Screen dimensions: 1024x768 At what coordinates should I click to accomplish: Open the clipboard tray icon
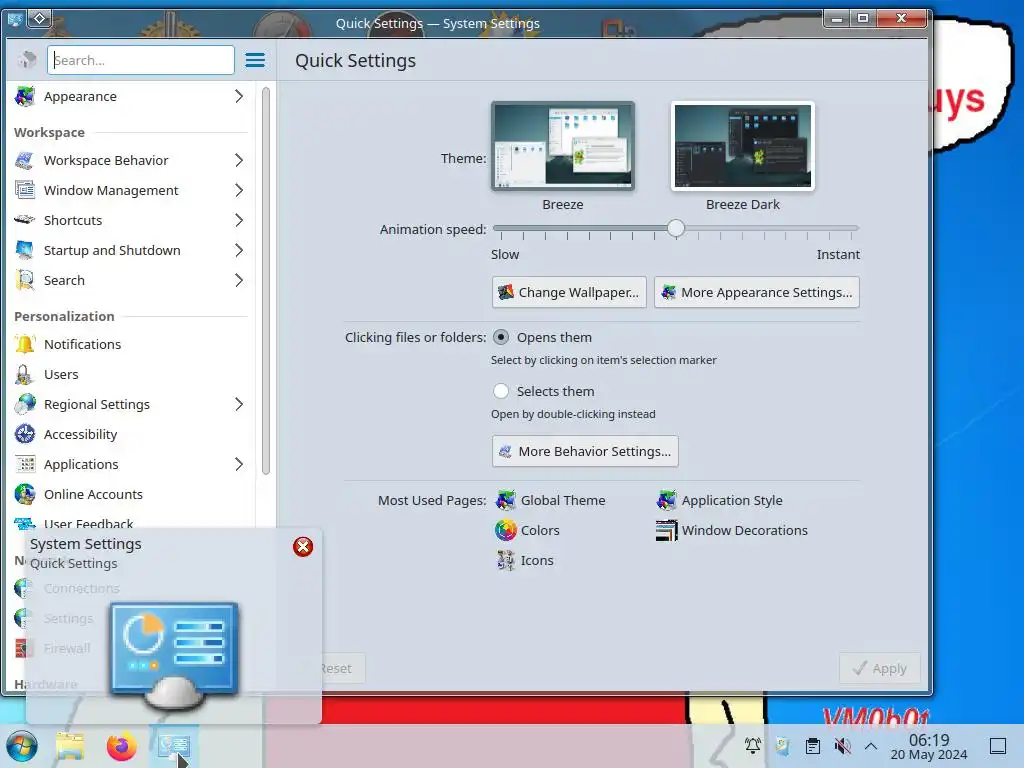coord(812,745)
